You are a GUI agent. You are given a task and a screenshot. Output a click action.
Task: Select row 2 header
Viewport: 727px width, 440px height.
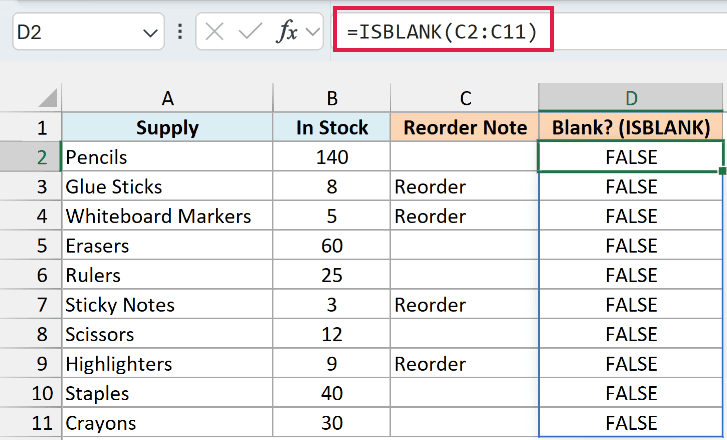click(31, 157)
